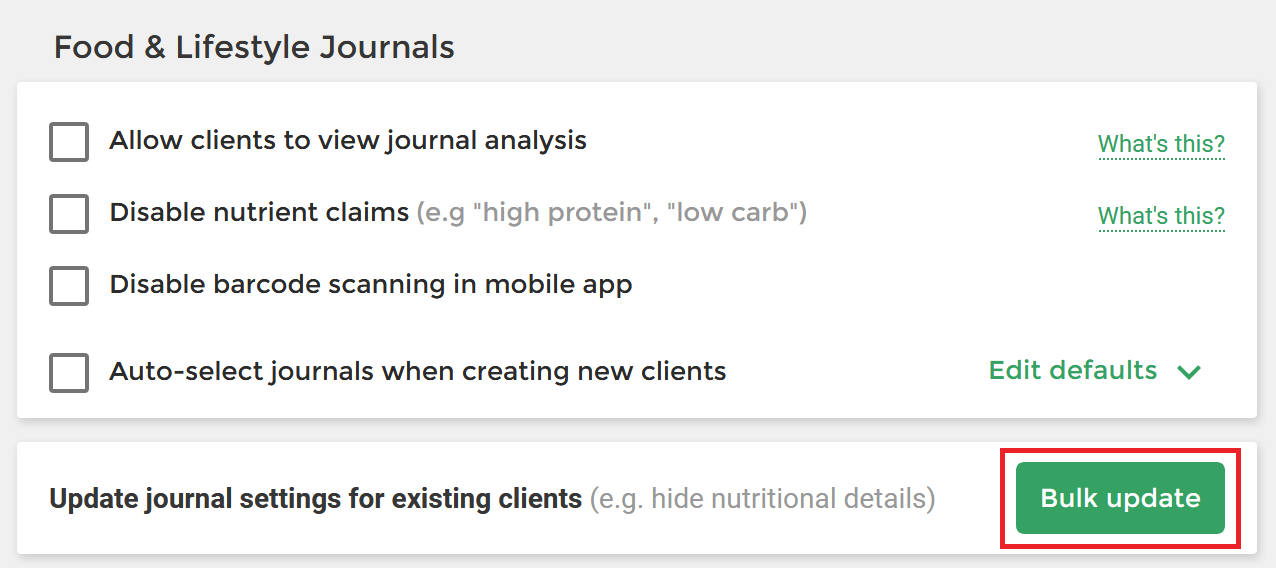Image resolution: width=1276 pixels, height=568 pixels.
Task: Toggle the 'Auto-select journals' checkbox
Action: [69, 373]
